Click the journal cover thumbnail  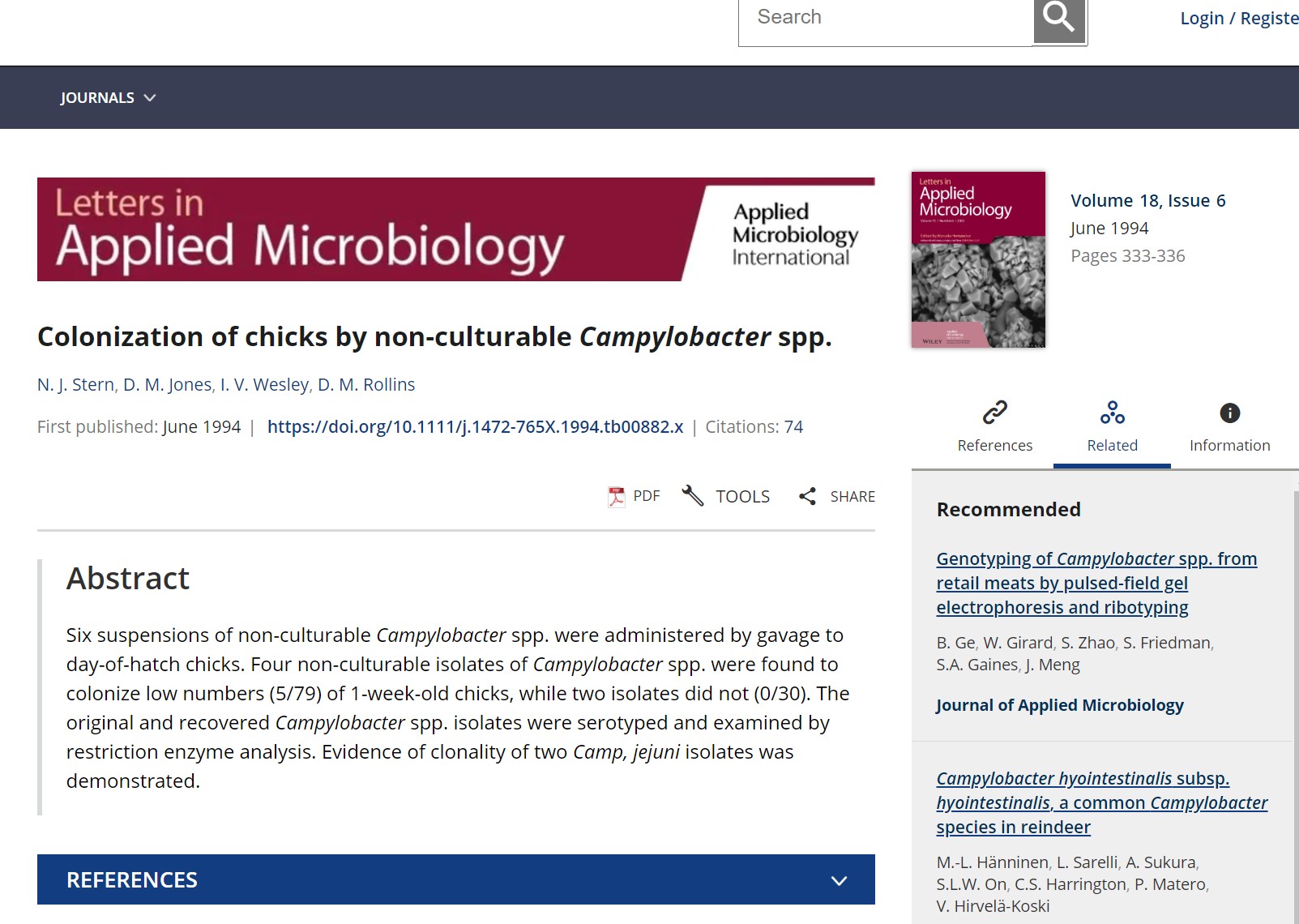978,259
